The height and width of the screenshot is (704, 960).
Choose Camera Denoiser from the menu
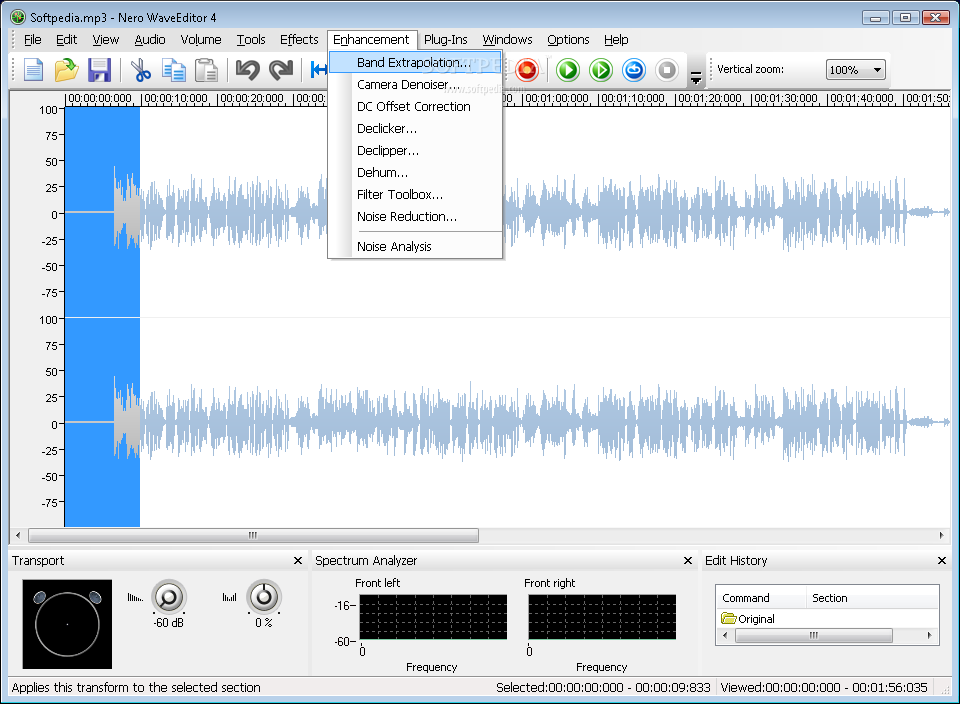point(415,84)
